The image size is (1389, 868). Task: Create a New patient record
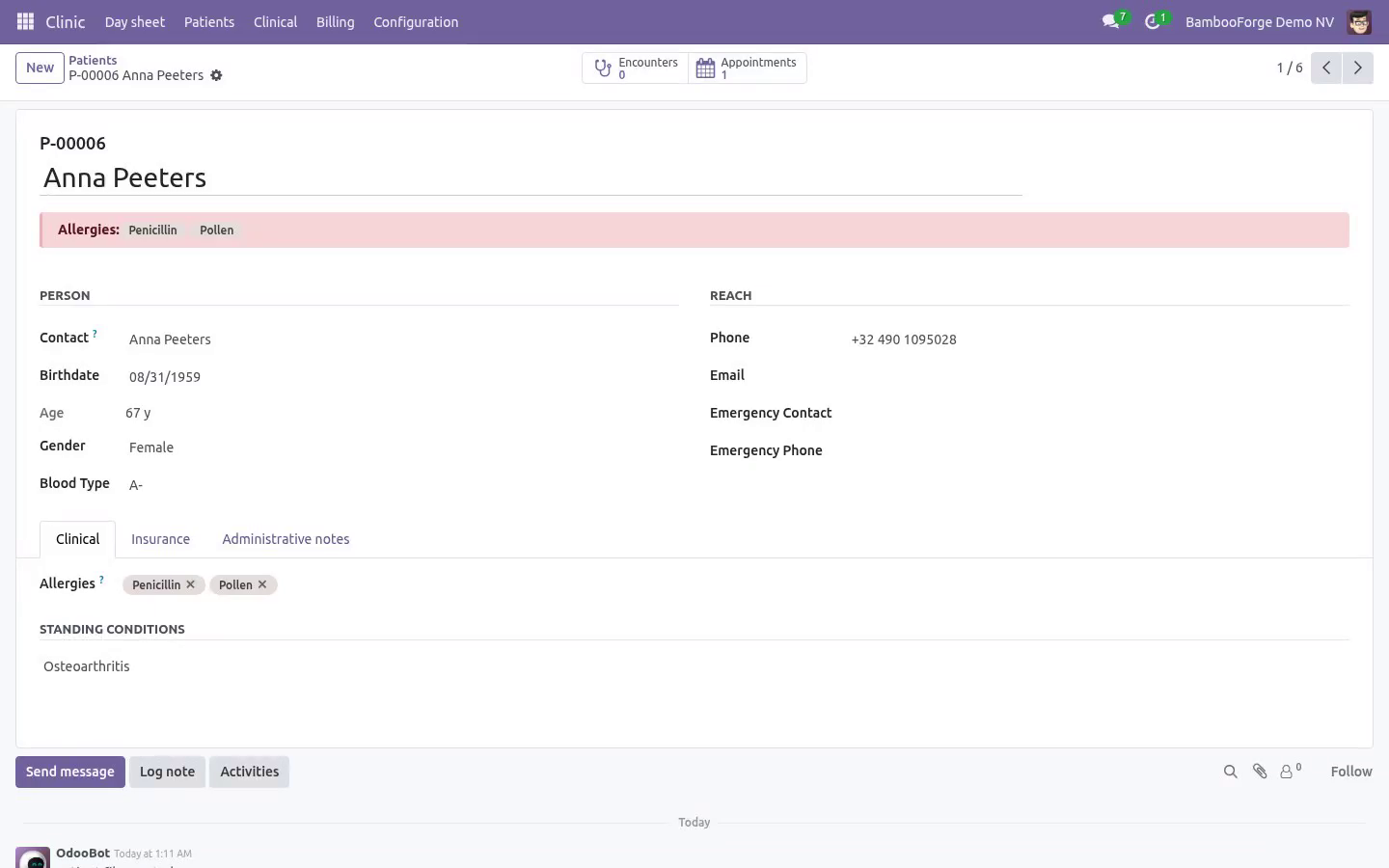click(x=40, y=68)
